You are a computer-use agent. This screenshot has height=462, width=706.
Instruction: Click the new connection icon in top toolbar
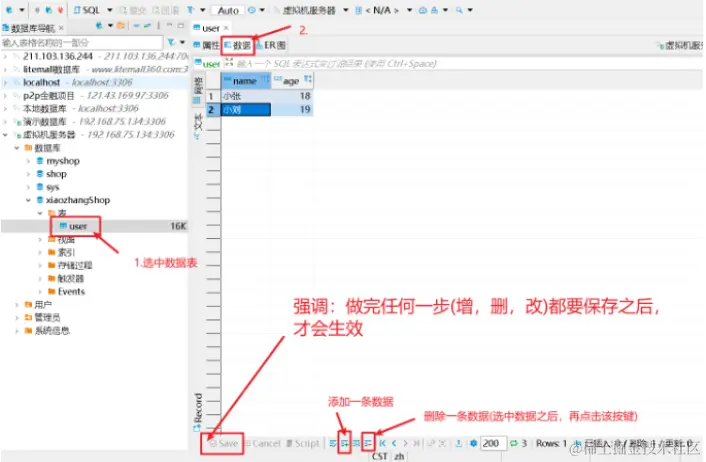click(x=9, y=10)
